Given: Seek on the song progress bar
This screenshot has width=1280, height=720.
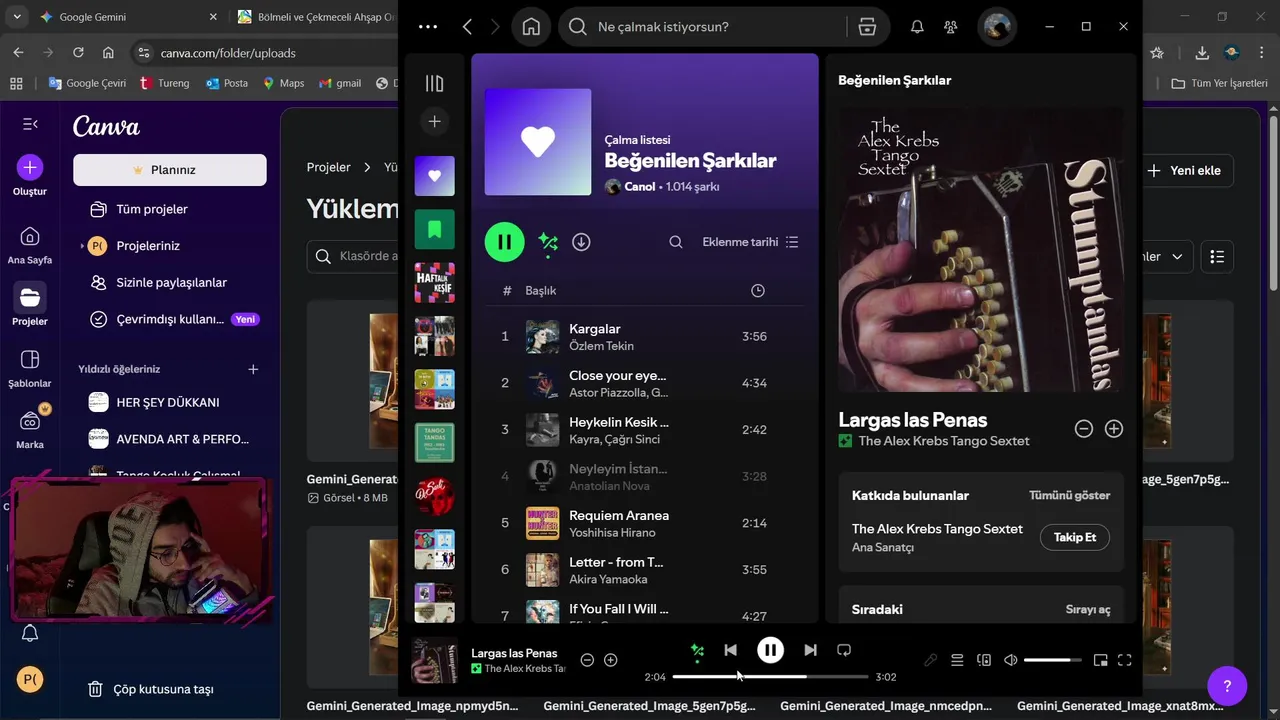Looking at the screenshot, I should 770,677.
